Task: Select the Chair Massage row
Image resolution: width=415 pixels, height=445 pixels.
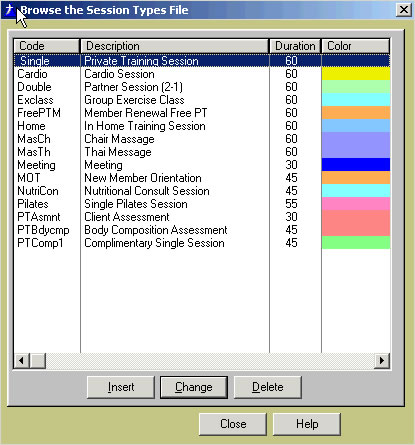Action: point(202,139)
